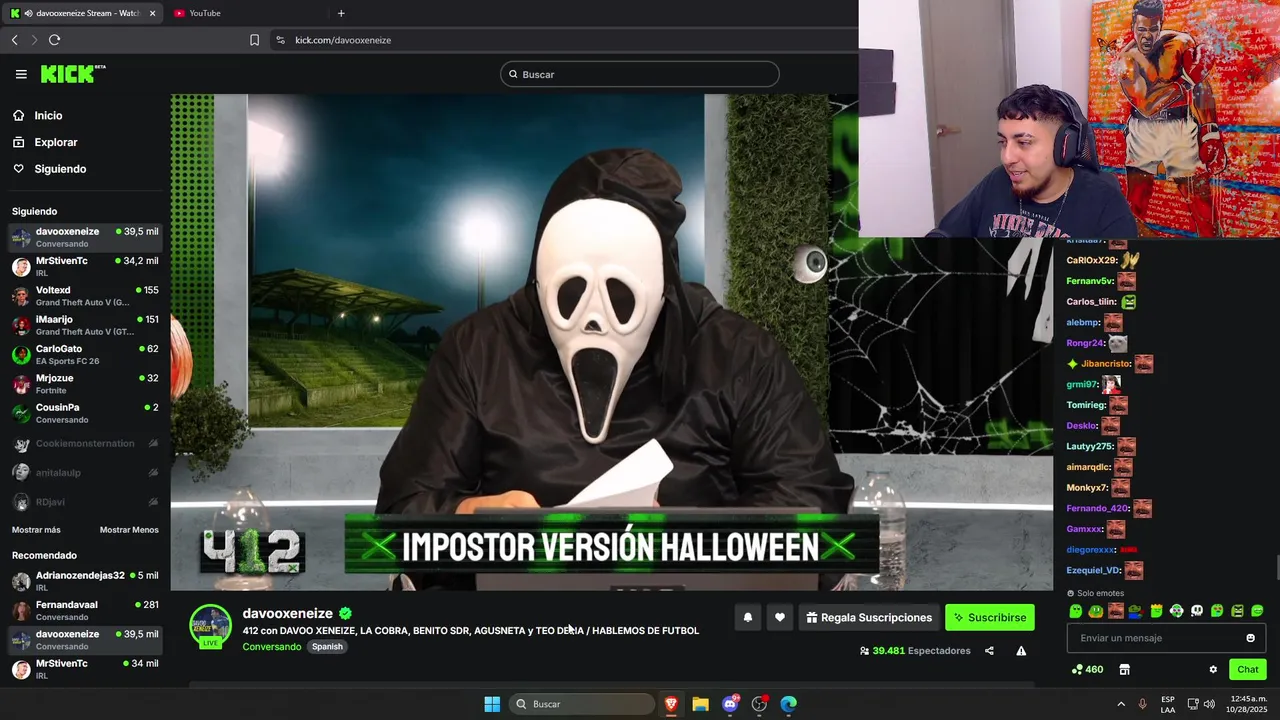Open offline anitalaulp channel
The width and height of the screenshot is (1280, 720).
[x=85, y=472]
